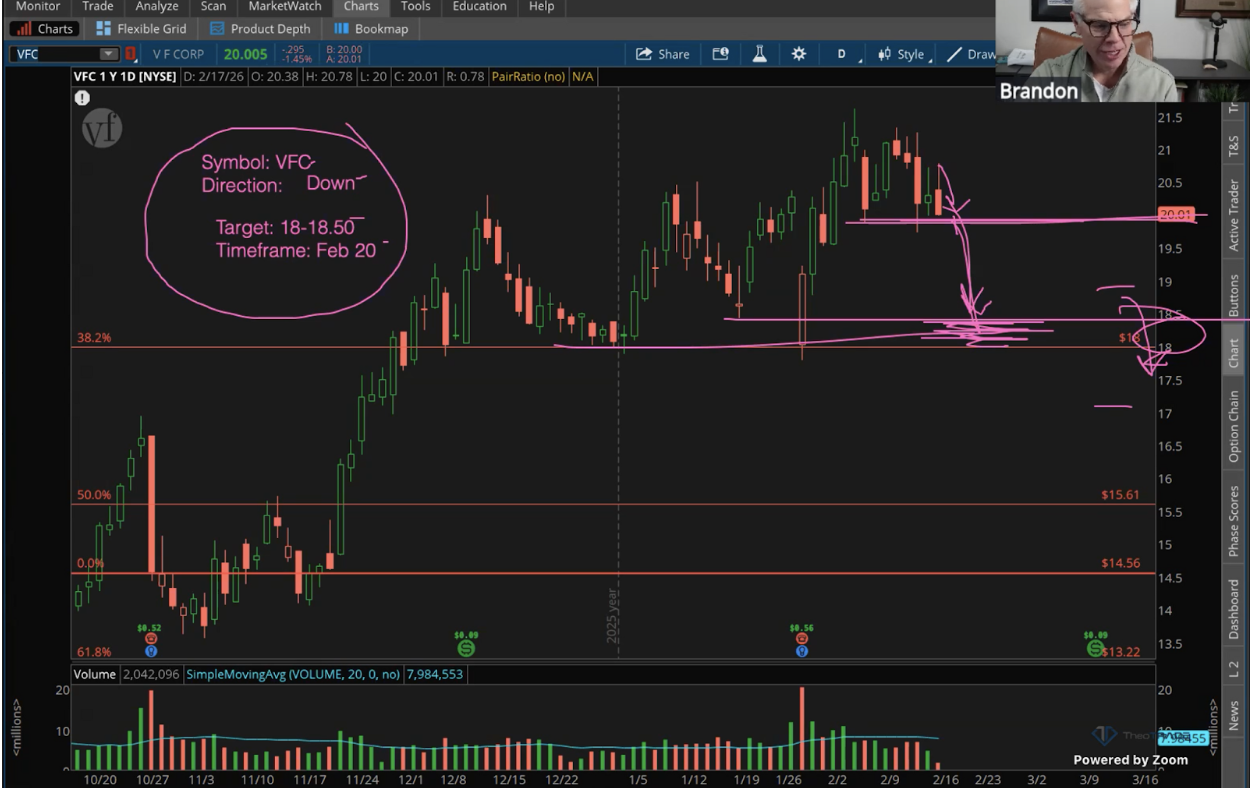This screenshot has height=788, width=1252.
Task: Click the chart alert exclamation icon
Action: pyautogui.click(x=82, y=98)
